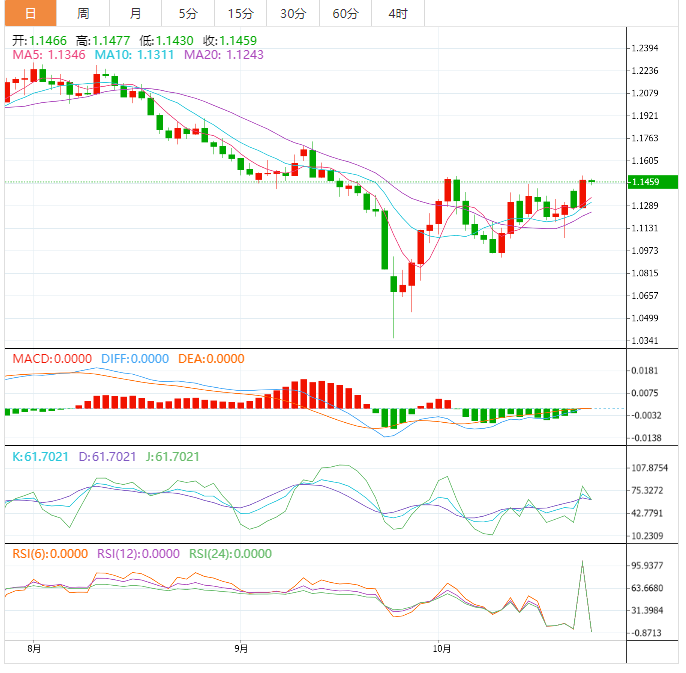Click the 收:1.1459 close price value
The image size is (686, 673).
(230, 41)
